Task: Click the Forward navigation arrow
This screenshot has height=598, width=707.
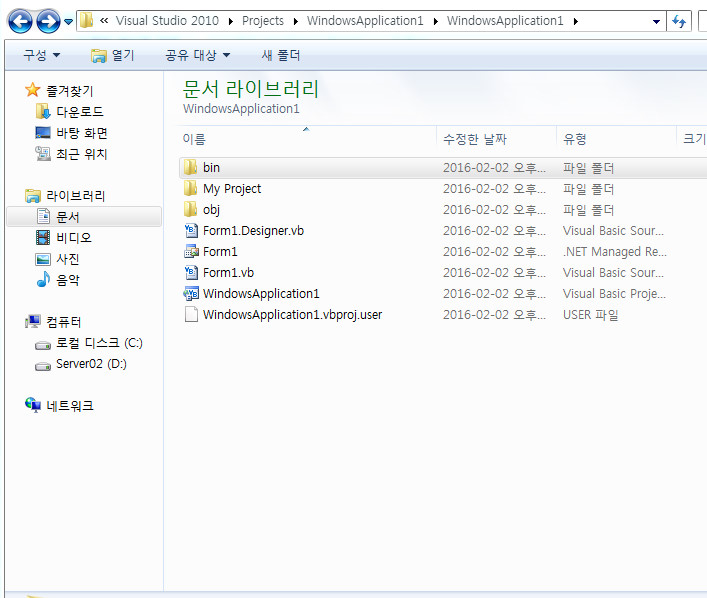Action: coord(48,21)
